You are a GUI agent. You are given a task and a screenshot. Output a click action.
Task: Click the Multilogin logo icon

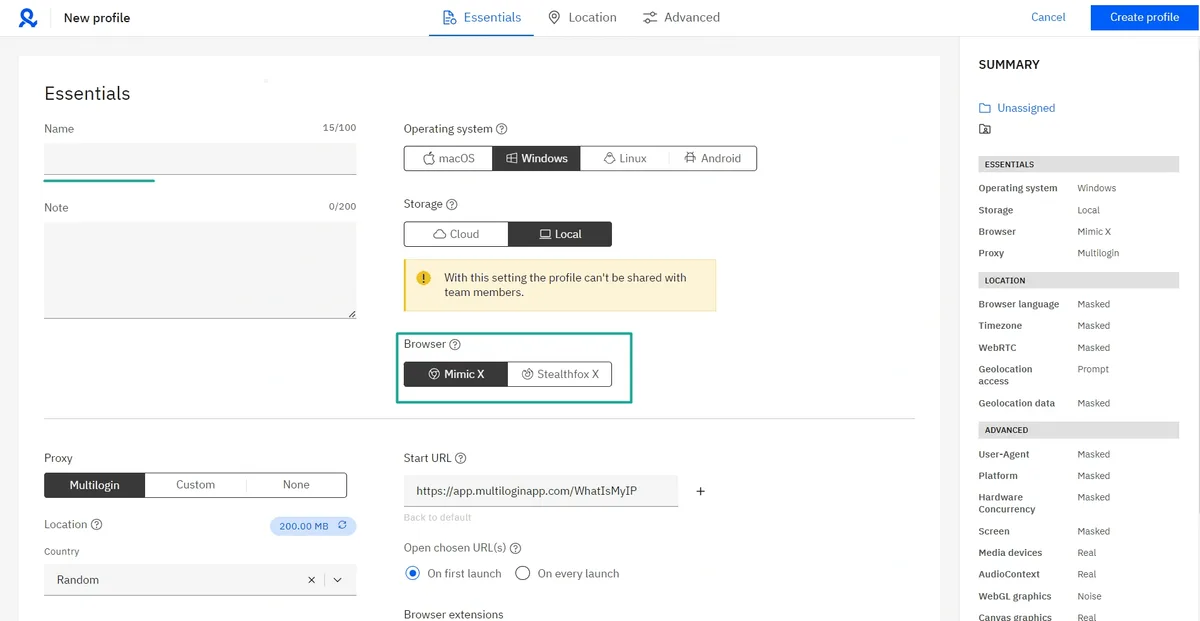[28, 17]
